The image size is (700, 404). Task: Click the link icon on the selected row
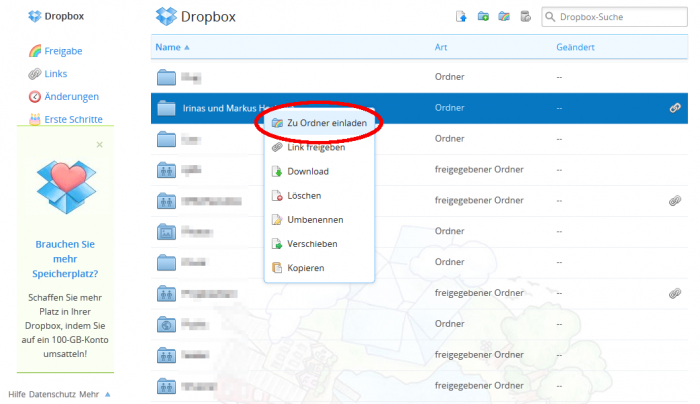coord(675,107)
